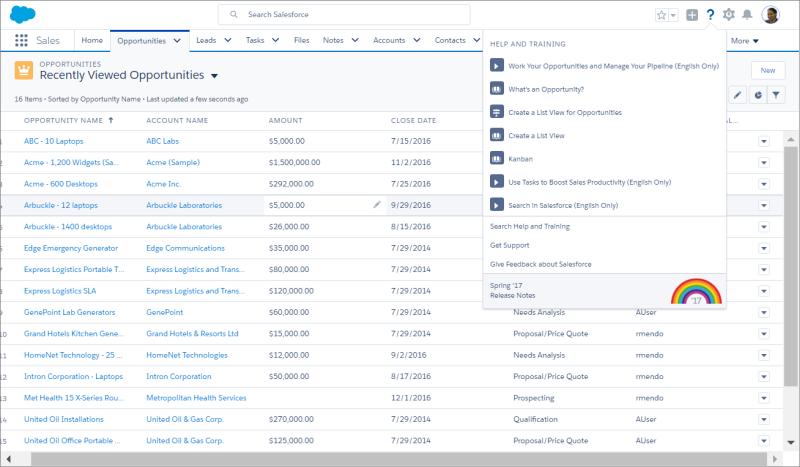Click the $1,500,000.00 amount cell
800x467 pixels.
click(x=294, y=162)
